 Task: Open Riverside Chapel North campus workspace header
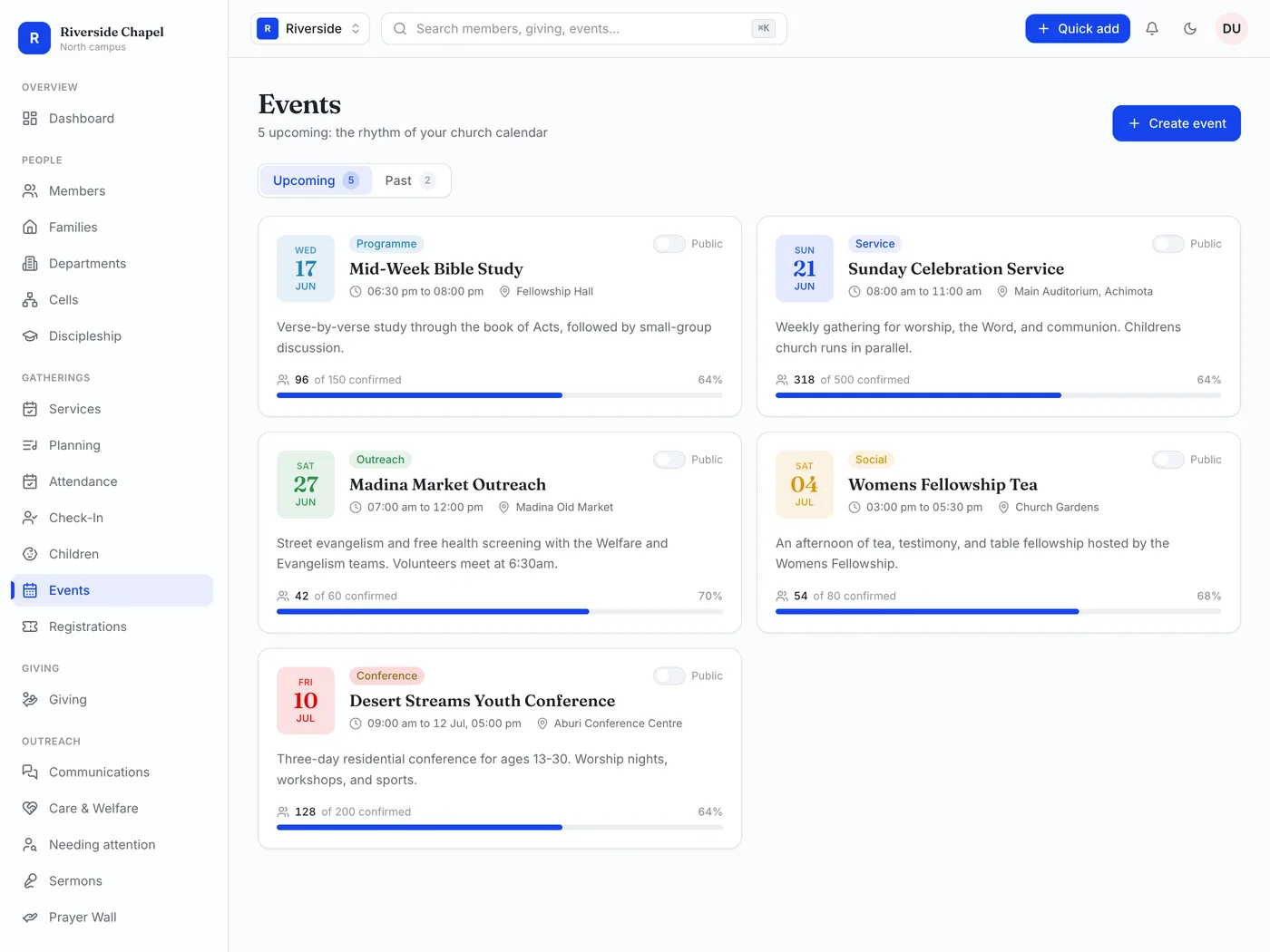coord(92,38)
